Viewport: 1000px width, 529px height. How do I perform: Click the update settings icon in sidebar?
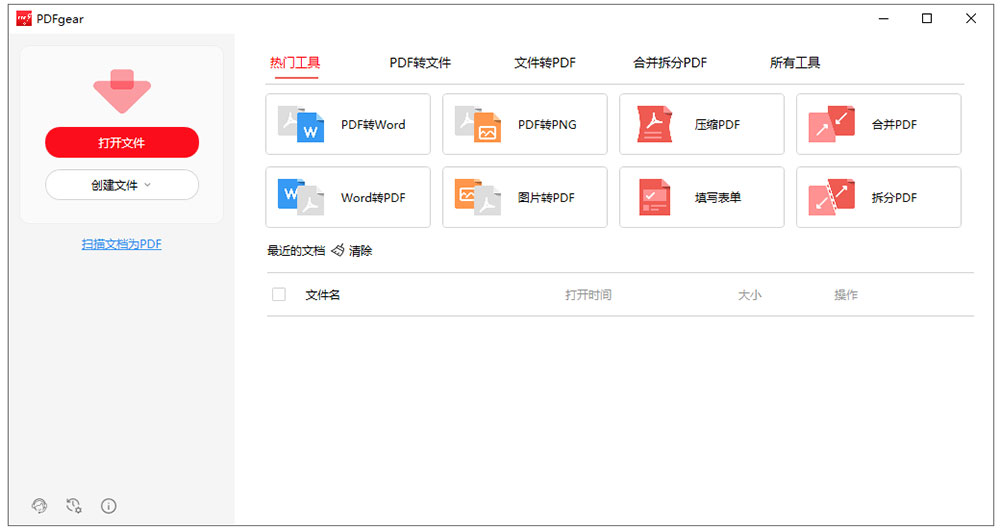click(x=74, y=506)
